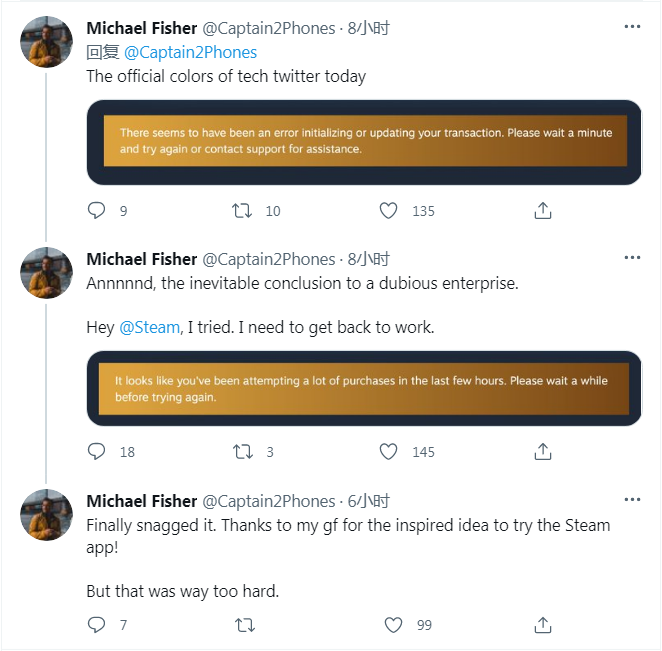Open more options on second tweet

(x=631, y=258)
